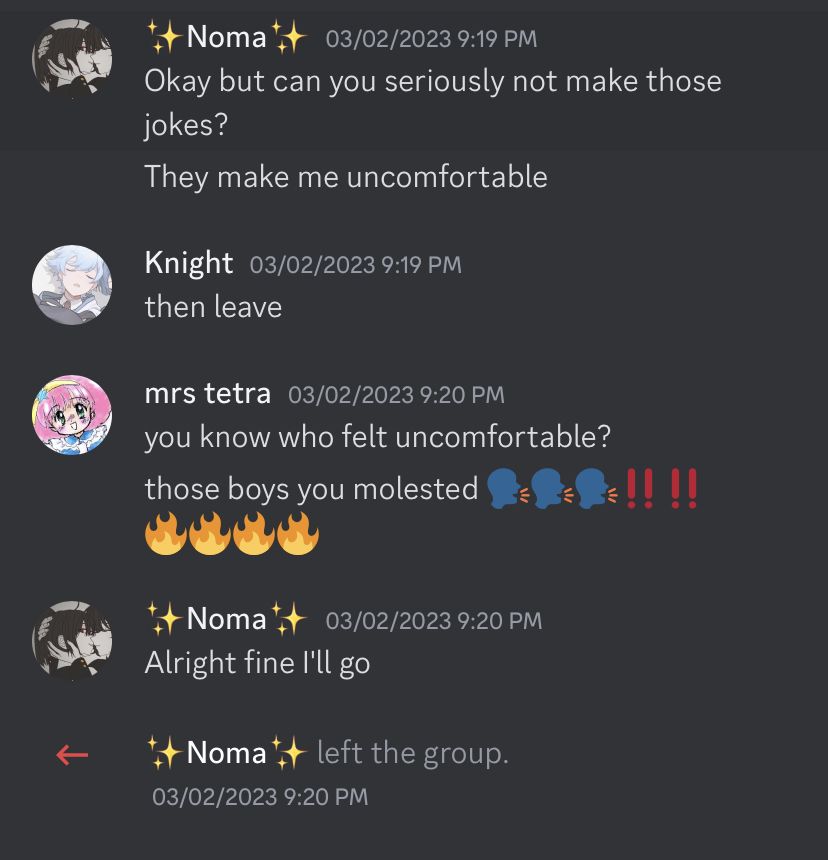This screenshot has width=828, height=860.
Task: Select the 'then leave' message
Action: (213, 307)
